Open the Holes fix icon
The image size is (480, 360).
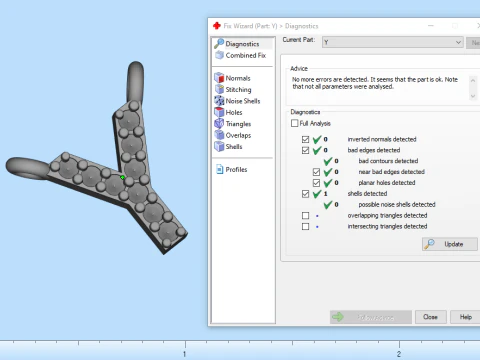[219, 112]
